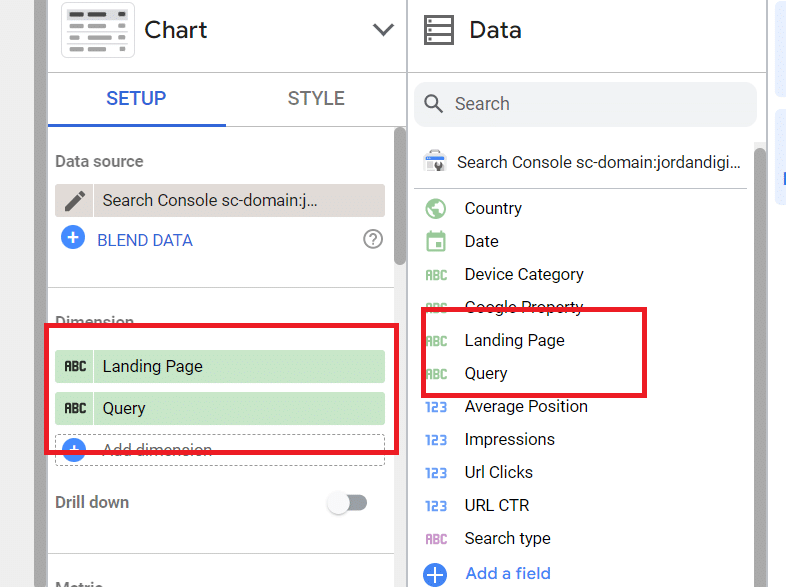
Task: Select the Query dimension chip
Action: (220, 408)
